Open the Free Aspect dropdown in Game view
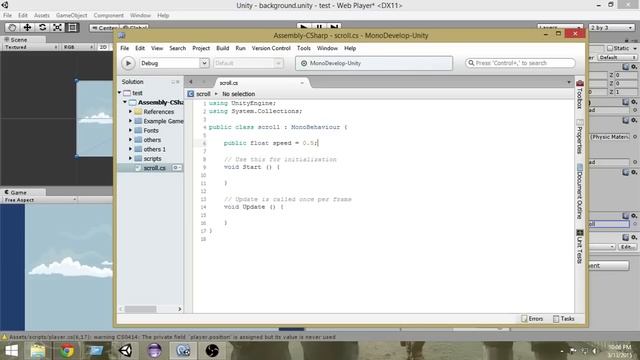Screen dimensions: 640x360 [40, 200]
